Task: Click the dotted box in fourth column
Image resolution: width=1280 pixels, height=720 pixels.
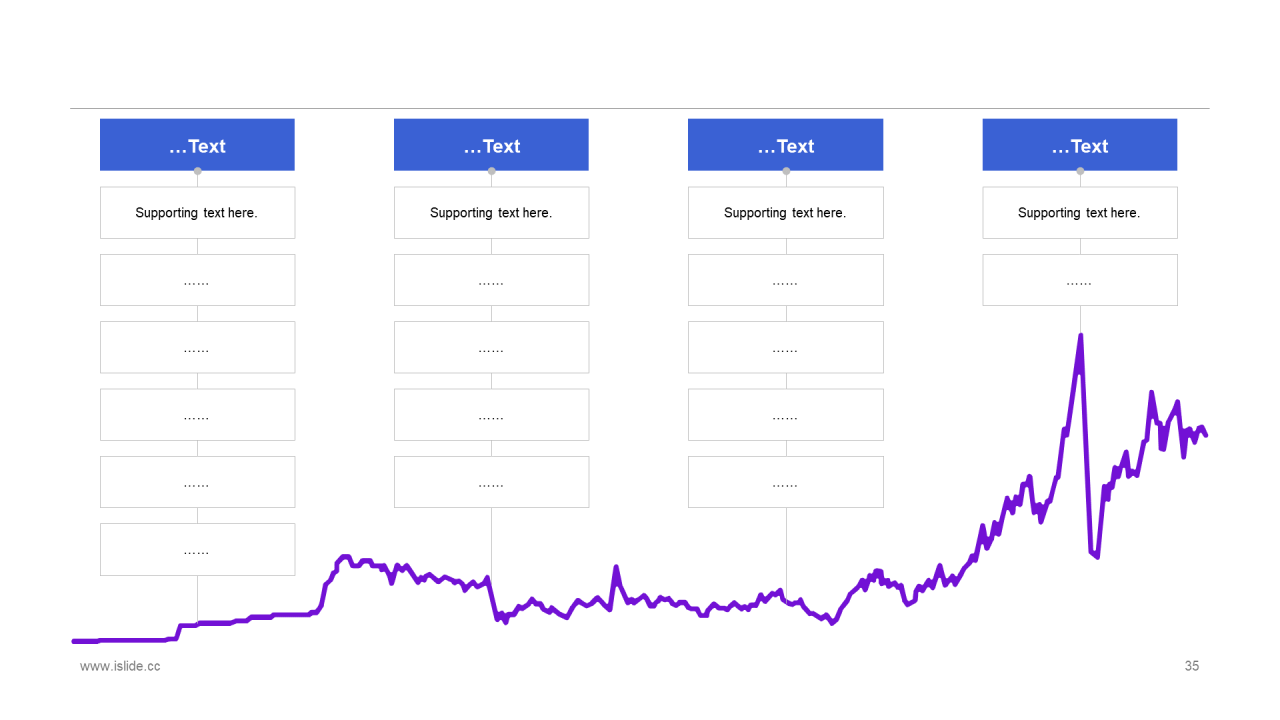Action: coord(1080,280)
